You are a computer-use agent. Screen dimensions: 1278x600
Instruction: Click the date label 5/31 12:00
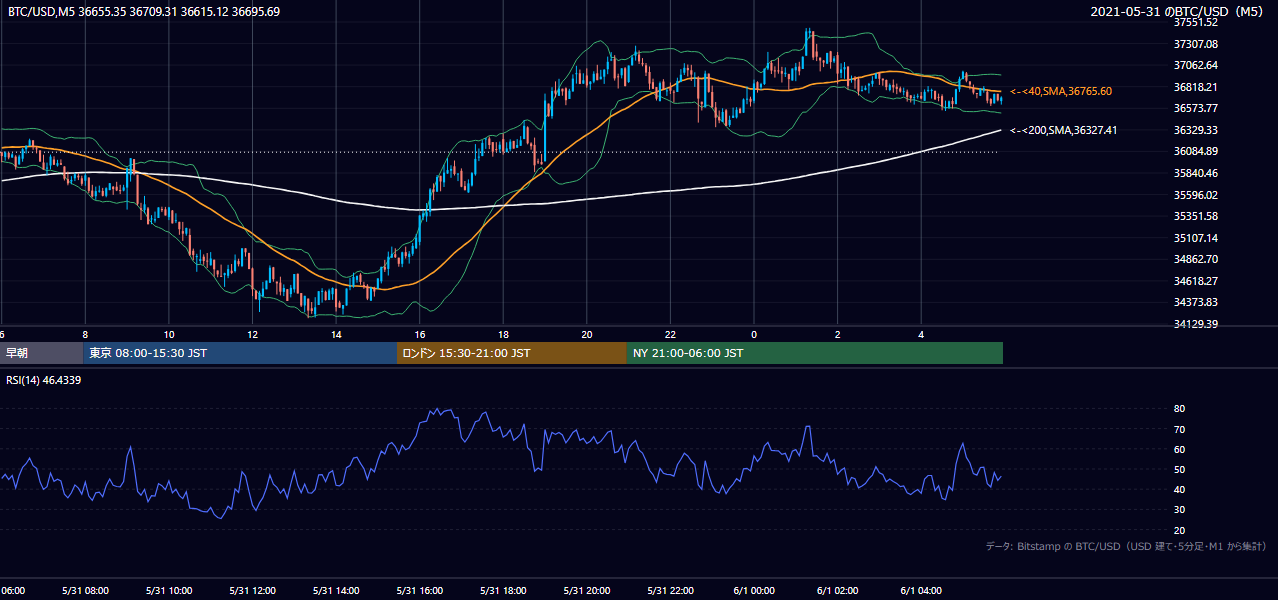click(x=252, y=591)
